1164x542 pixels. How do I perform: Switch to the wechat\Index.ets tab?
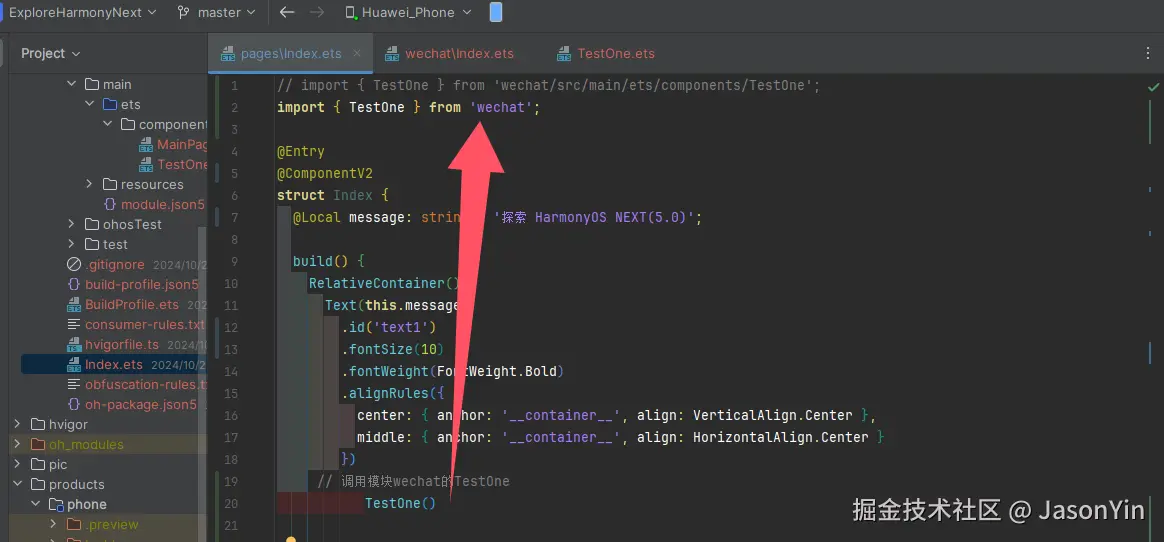tap(449, 53)
